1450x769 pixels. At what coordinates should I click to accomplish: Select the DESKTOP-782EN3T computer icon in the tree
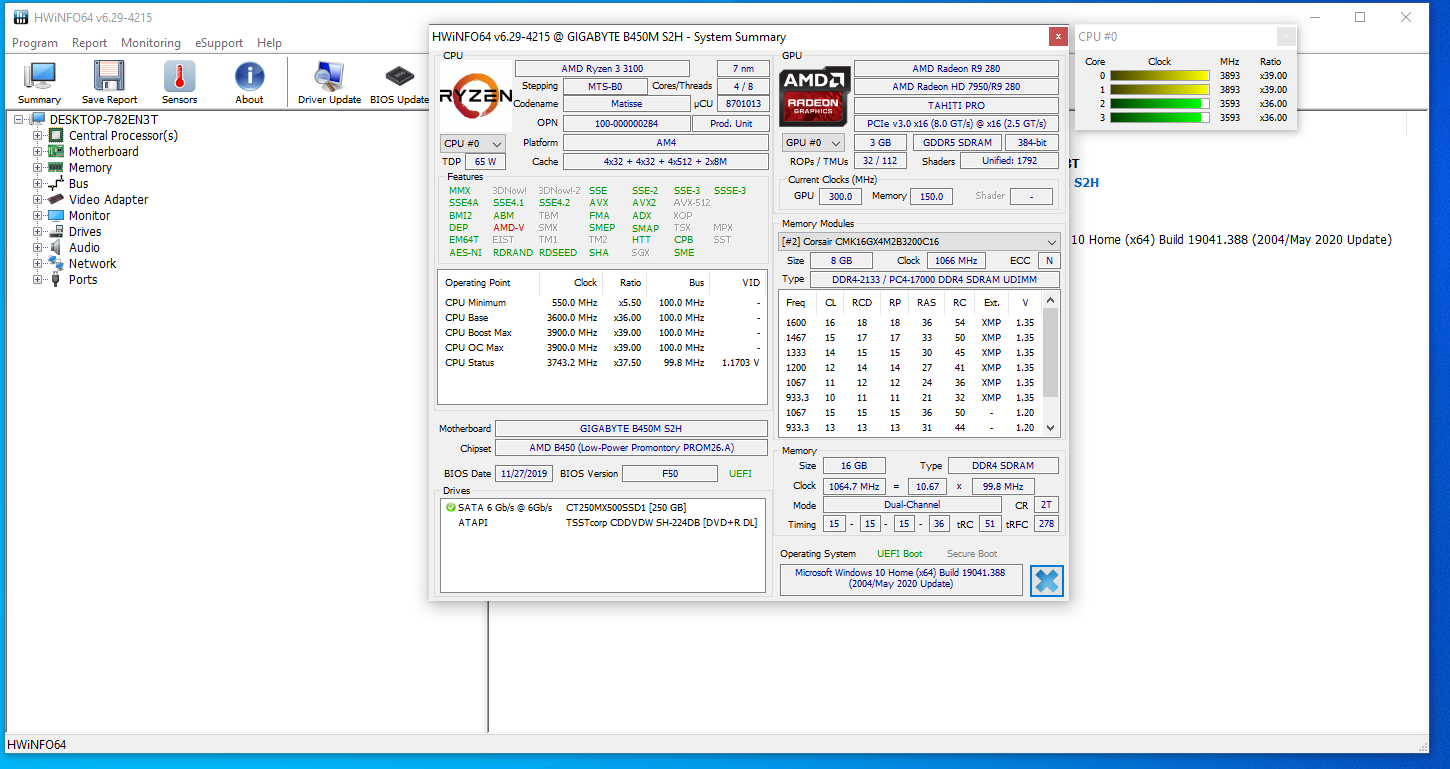tap(38, 119)
